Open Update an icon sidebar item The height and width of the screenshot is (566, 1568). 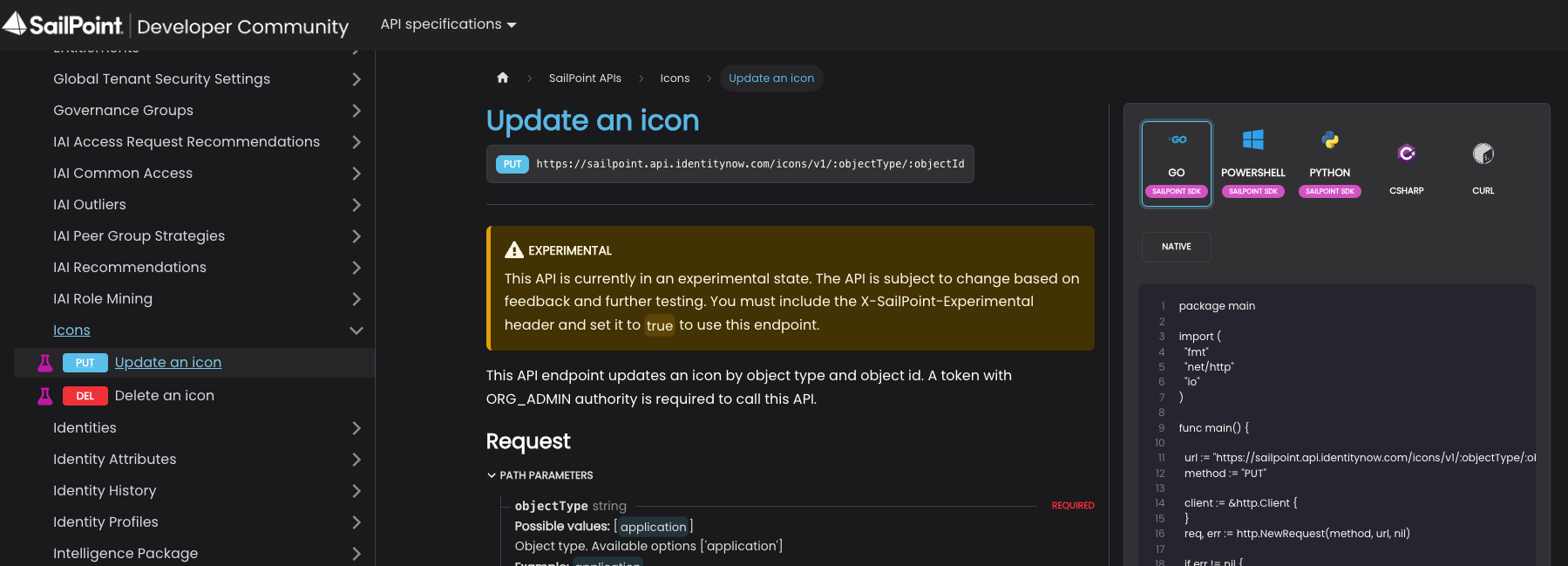coord(168,363)
